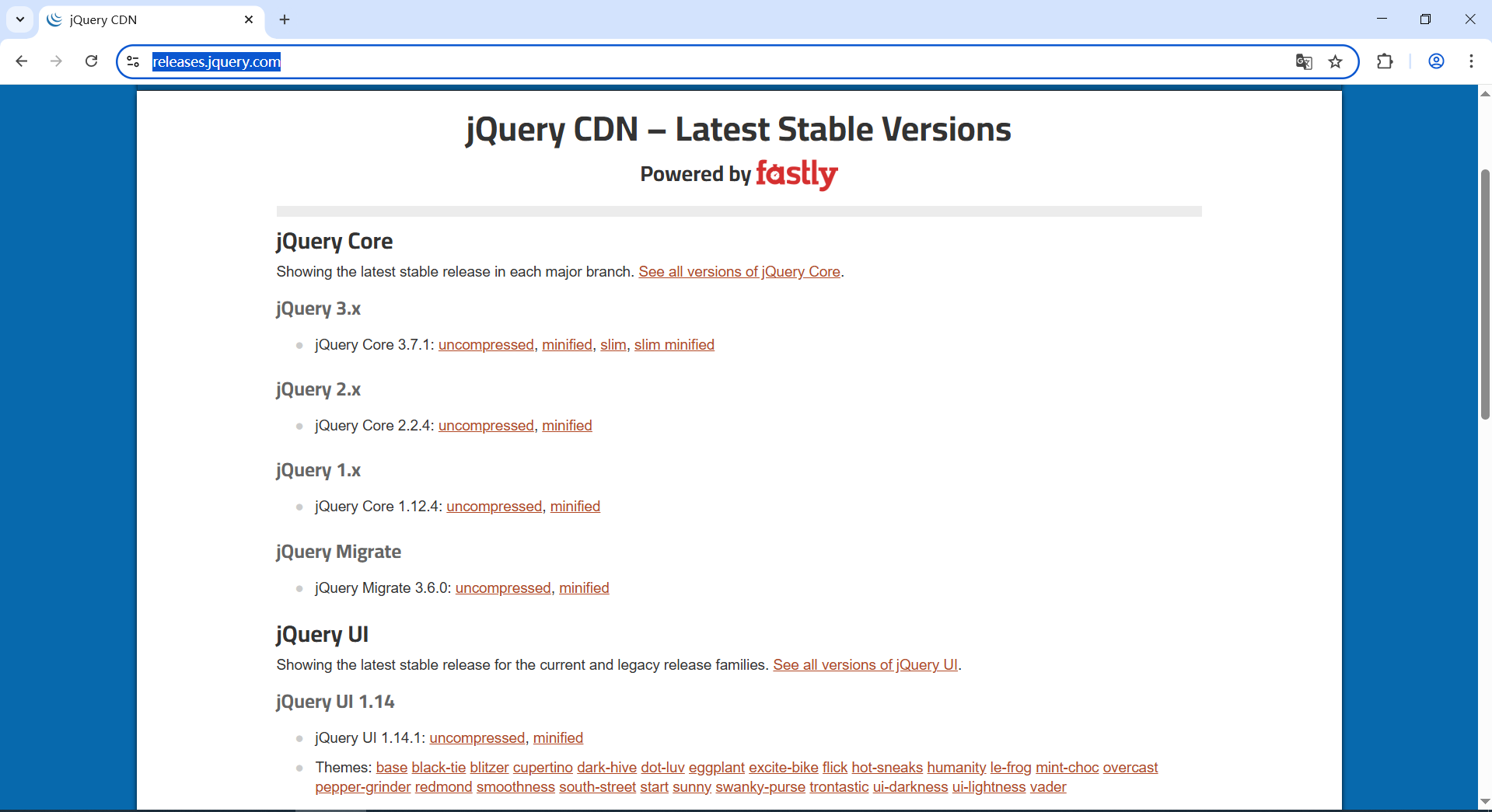1492x812 pixels.
Task: Reload the jQuery CDN page
Action: (x=91, y=61)
